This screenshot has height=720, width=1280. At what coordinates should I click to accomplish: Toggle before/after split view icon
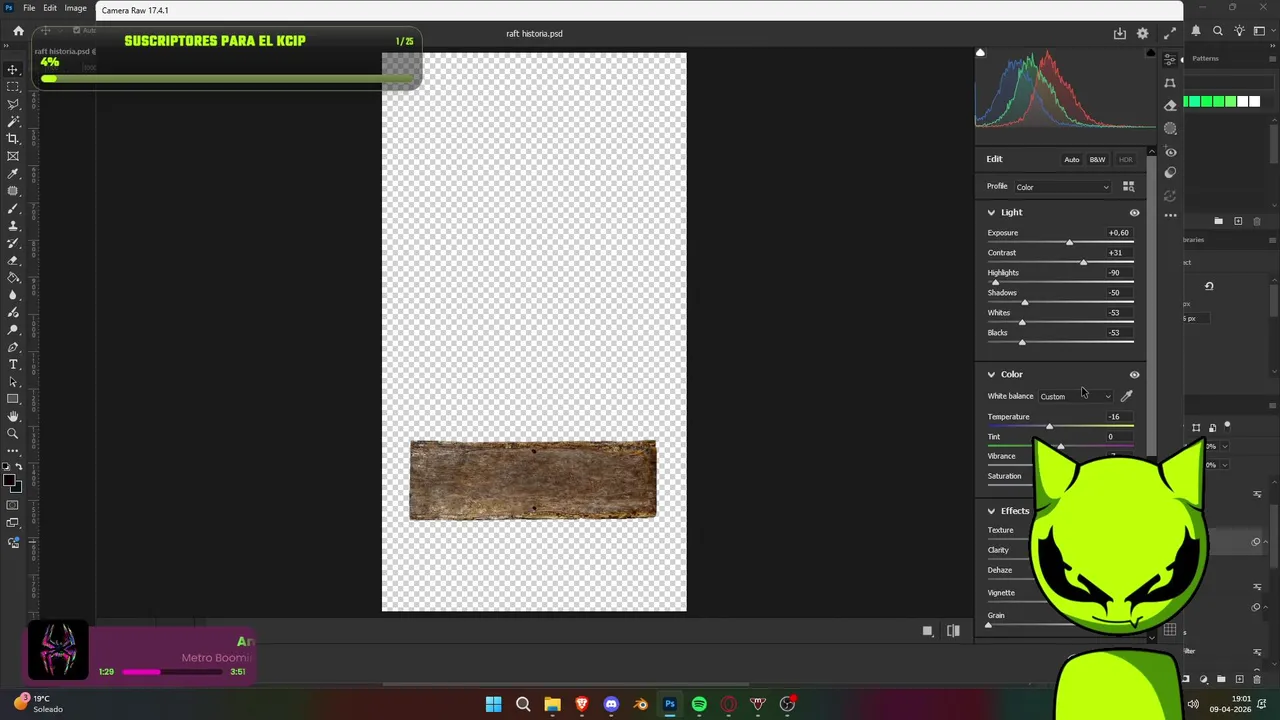tap(953, 631)
